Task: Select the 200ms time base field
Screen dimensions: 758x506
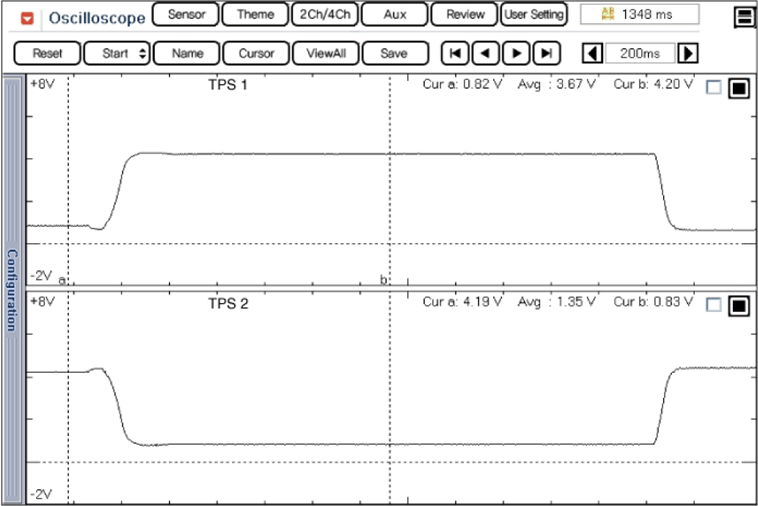Action: pyautogui.click(x=640, y=53)
